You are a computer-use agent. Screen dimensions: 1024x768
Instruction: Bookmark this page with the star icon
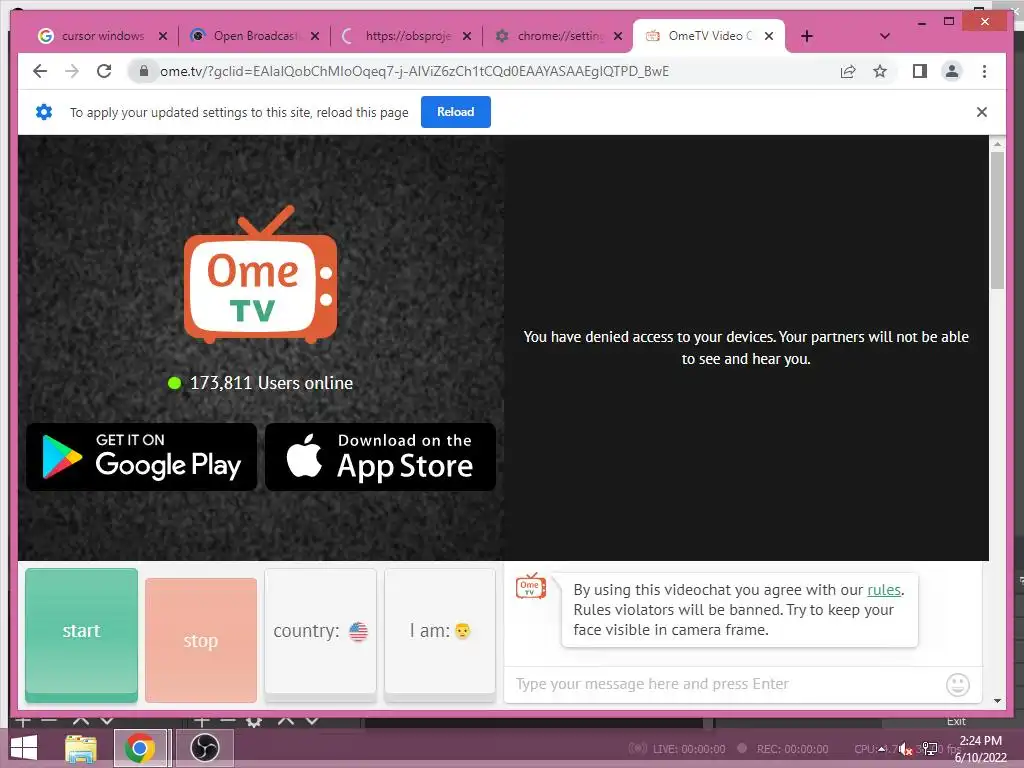(x=880, y=71)
